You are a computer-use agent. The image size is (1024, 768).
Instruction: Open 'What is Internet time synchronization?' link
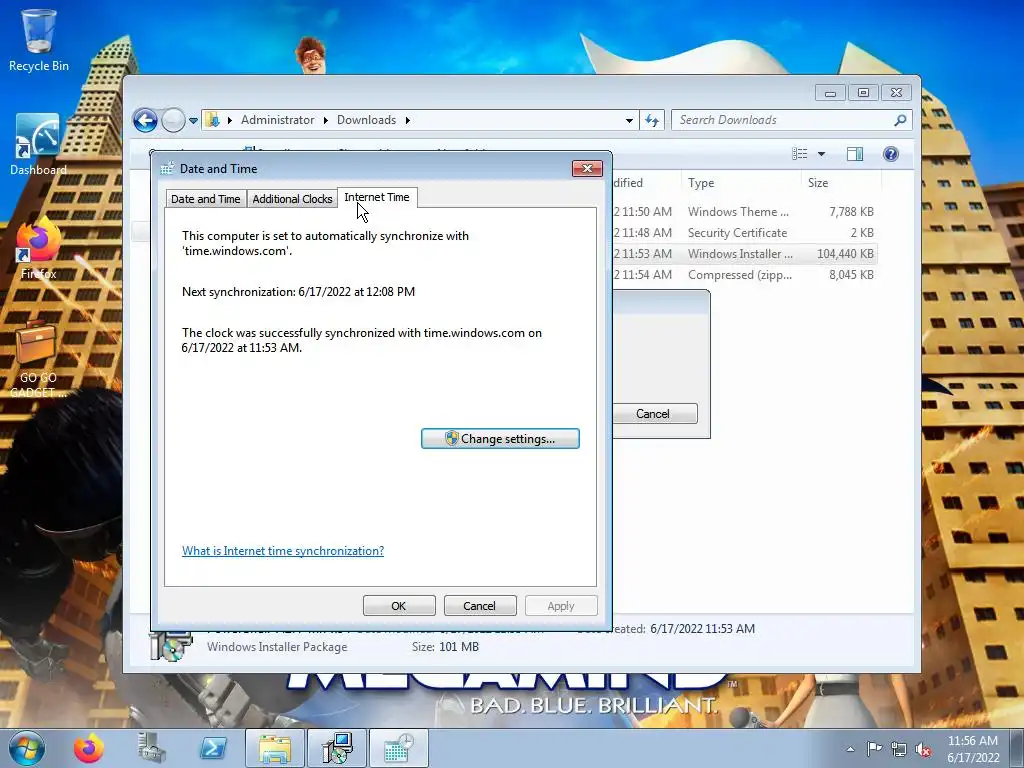pyautogui.click(x=283, y=551)
